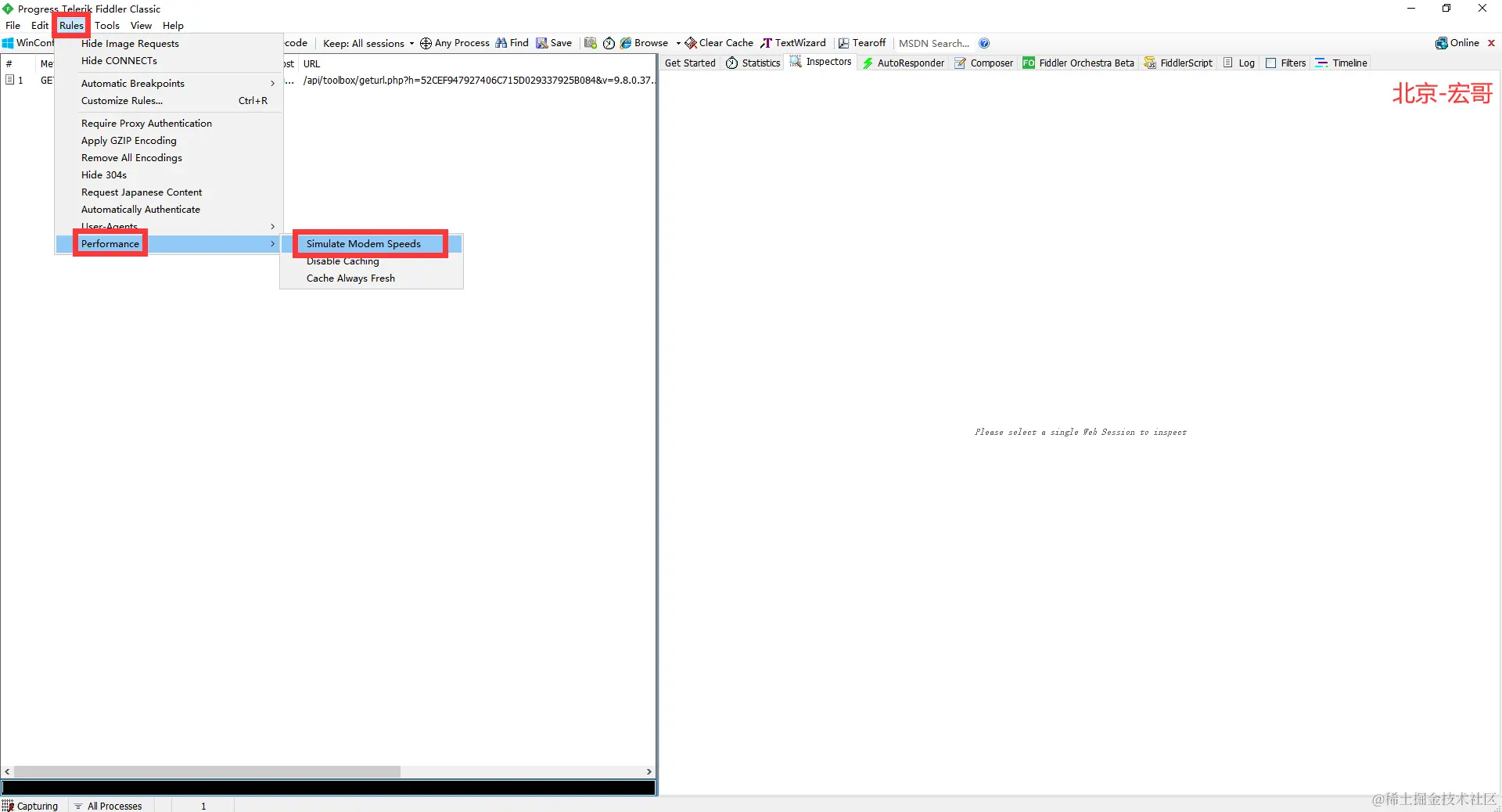This screenshot has width=1502, height=812.
Task: Open the Statistics tab
Action: pos(753,63)
